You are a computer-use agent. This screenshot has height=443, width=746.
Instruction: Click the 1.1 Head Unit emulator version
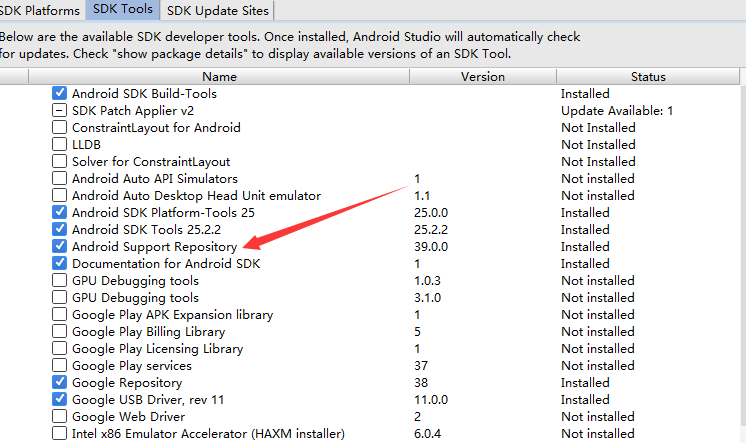click(x=422, y=196)
